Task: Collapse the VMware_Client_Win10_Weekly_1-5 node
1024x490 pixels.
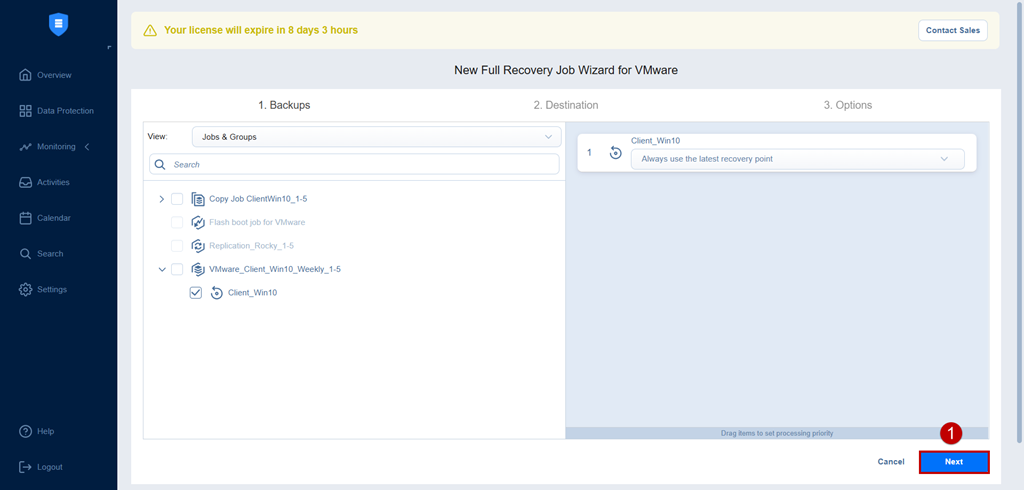Action: [x=162, y=269]
